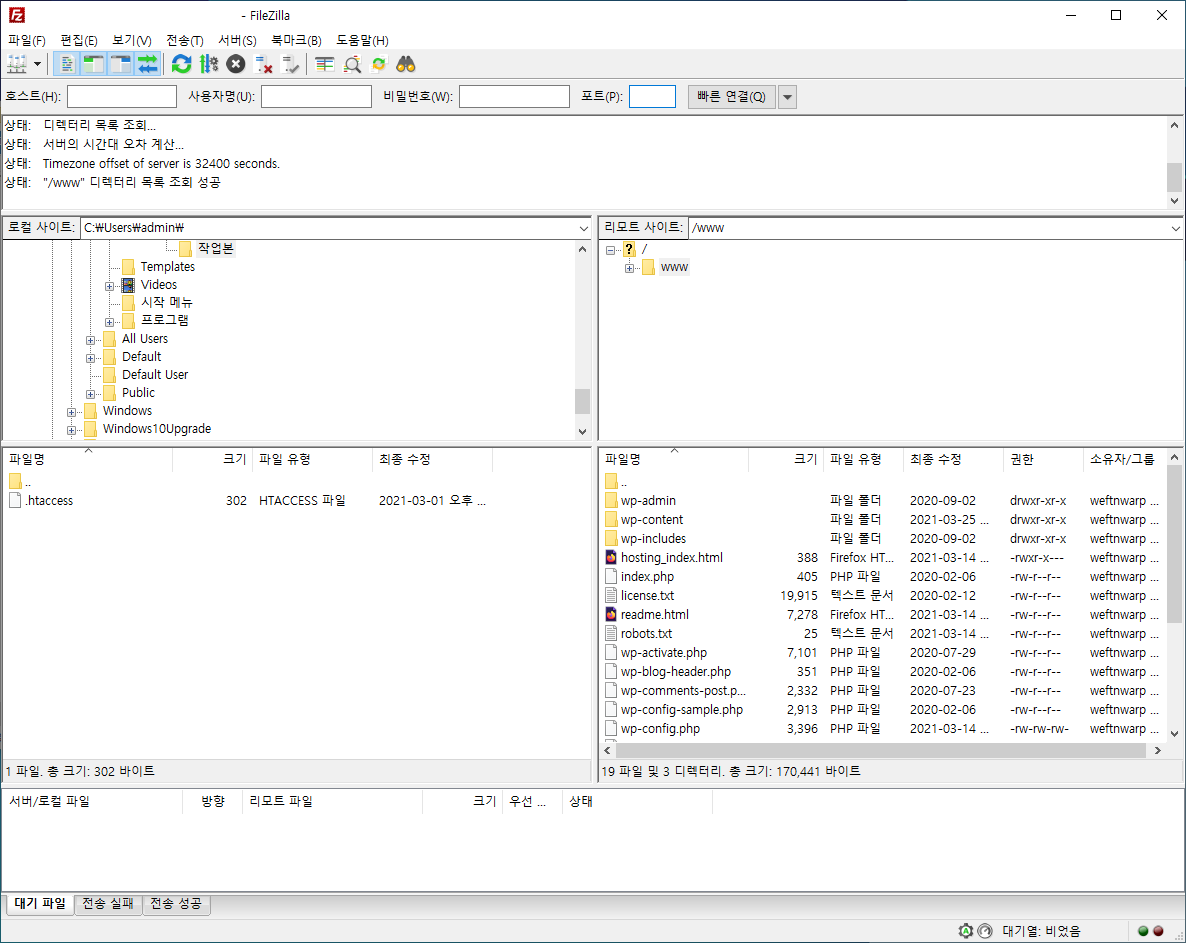Screen dimensions: 1186x943
Task: Select 작업본 folder in local tree
Action: pos(216,249)
